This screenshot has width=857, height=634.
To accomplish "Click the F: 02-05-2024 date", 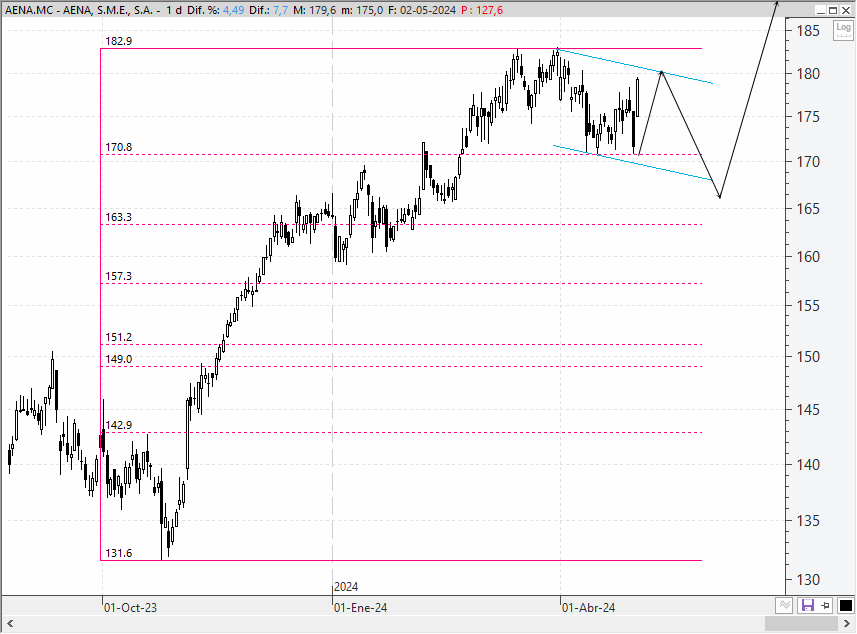I will tap(422, 10).
